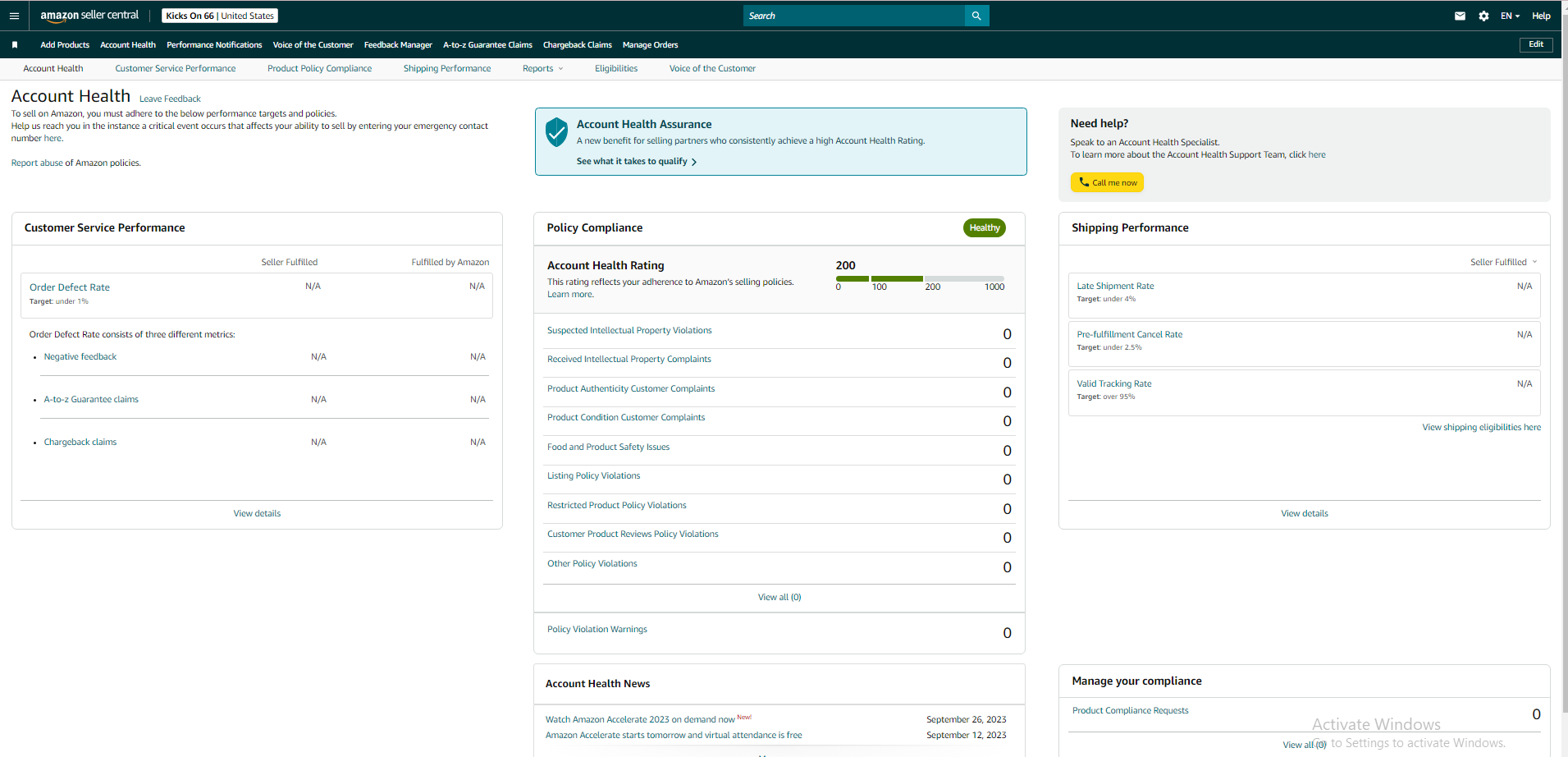Open the Order Defect Rate link

click(x=70, y=287)
